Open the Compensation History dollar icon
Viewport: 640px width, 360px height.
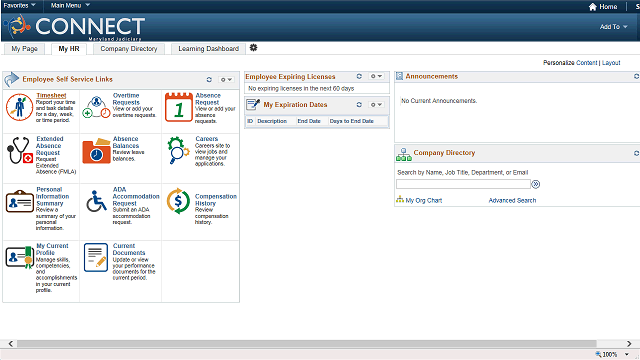(x=178, y=201)
